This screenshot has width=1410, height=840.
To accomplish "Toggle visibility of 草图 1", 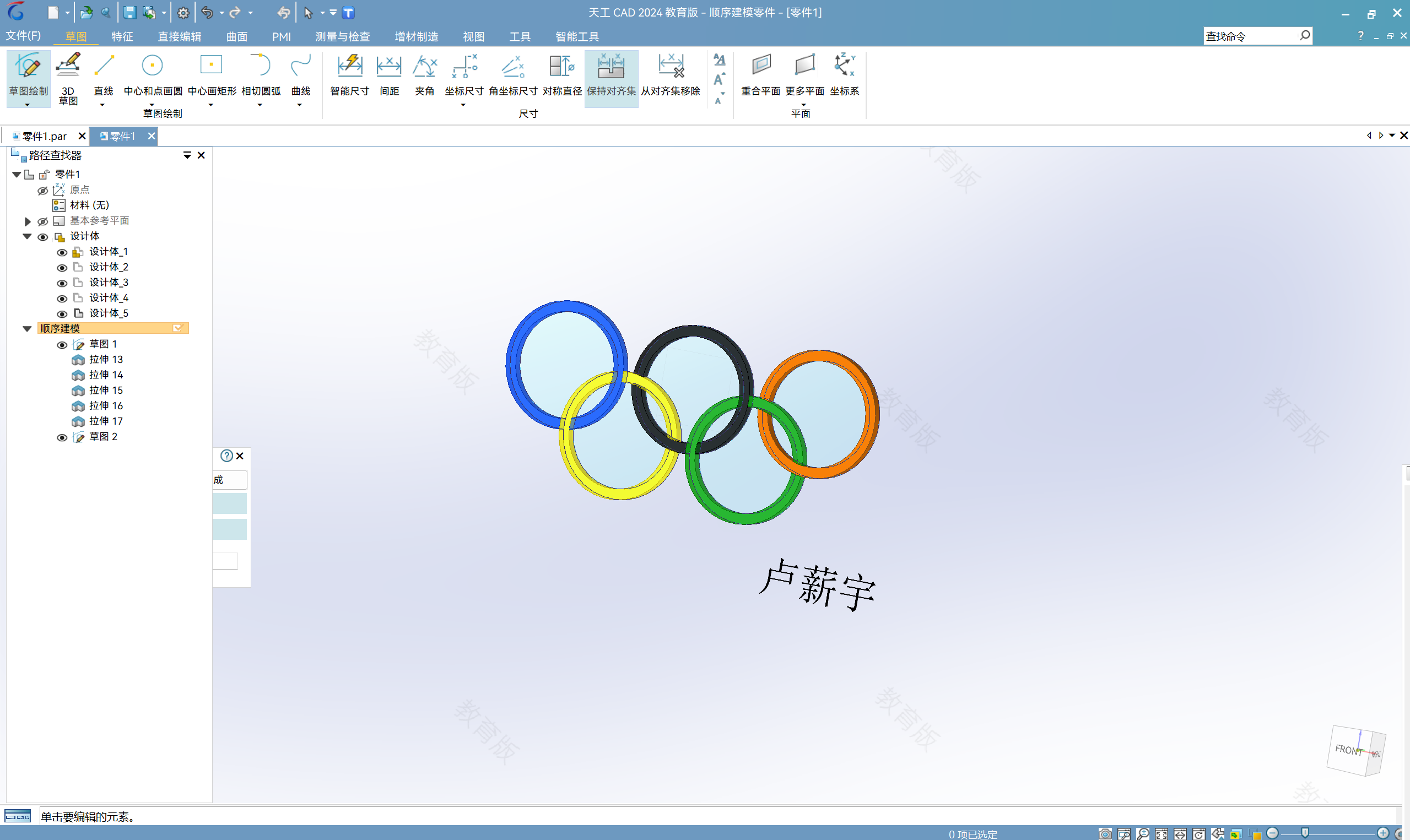I will (62, 345).
